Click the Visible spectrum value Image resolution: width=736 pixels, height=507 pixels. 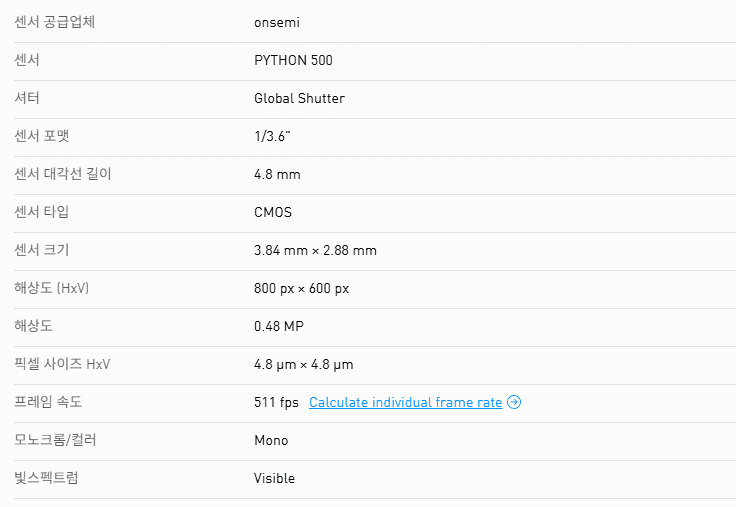[274, 478]
